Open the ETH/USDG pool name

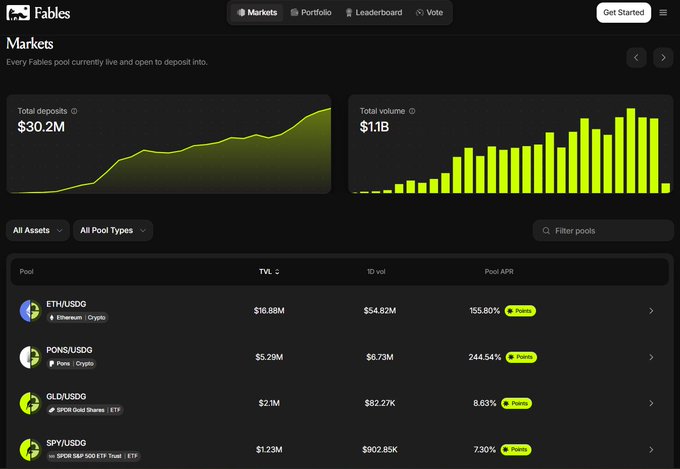point(66,304)
